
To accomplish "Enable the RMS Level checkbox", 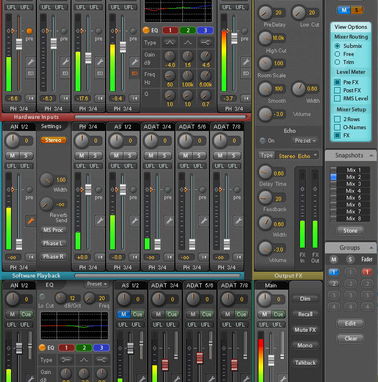I will pyautogui.click(x=337, y=98).
